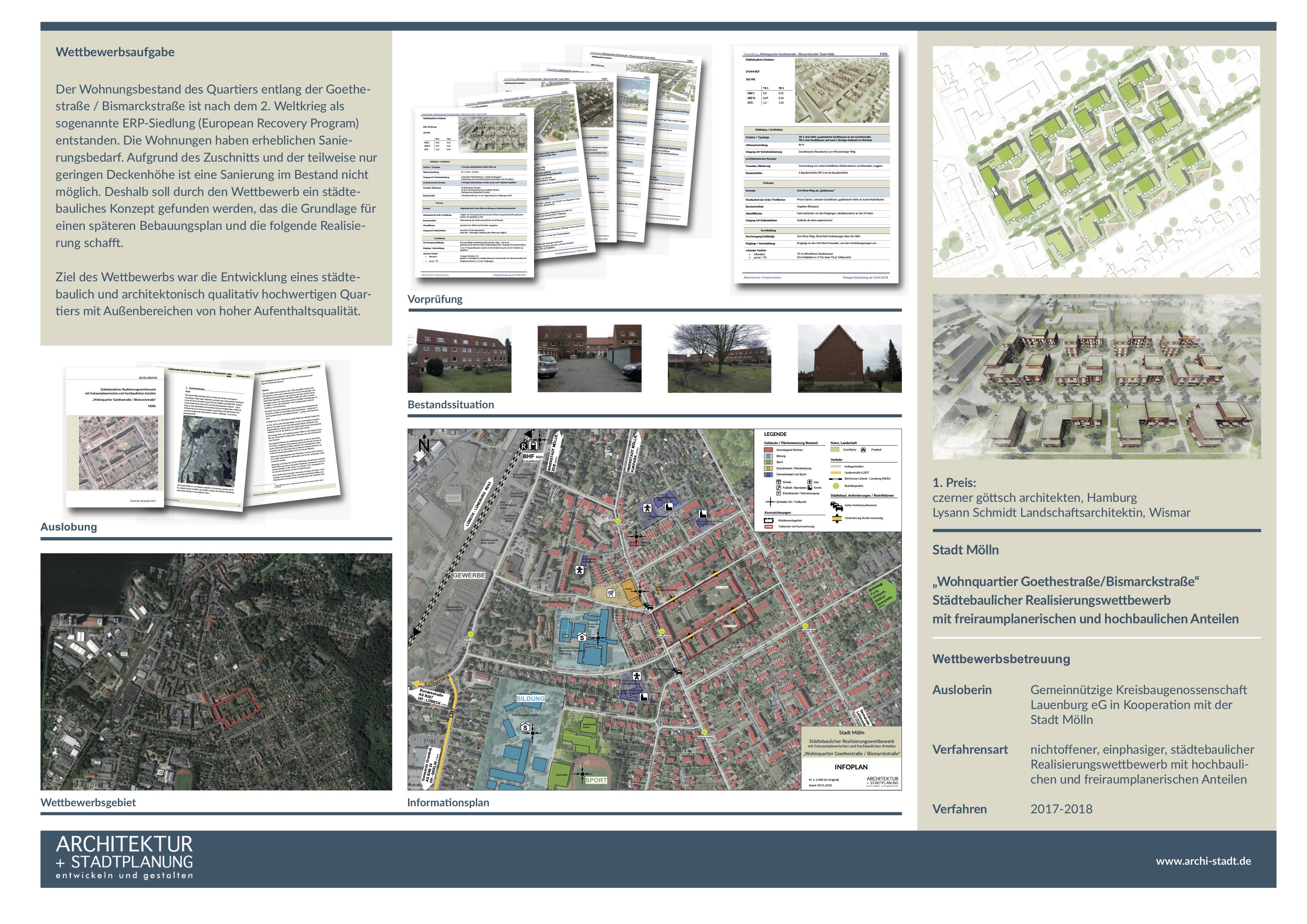Click the gable-end brick building photo
Viewport: 1307px width, 924px height.
849,358
